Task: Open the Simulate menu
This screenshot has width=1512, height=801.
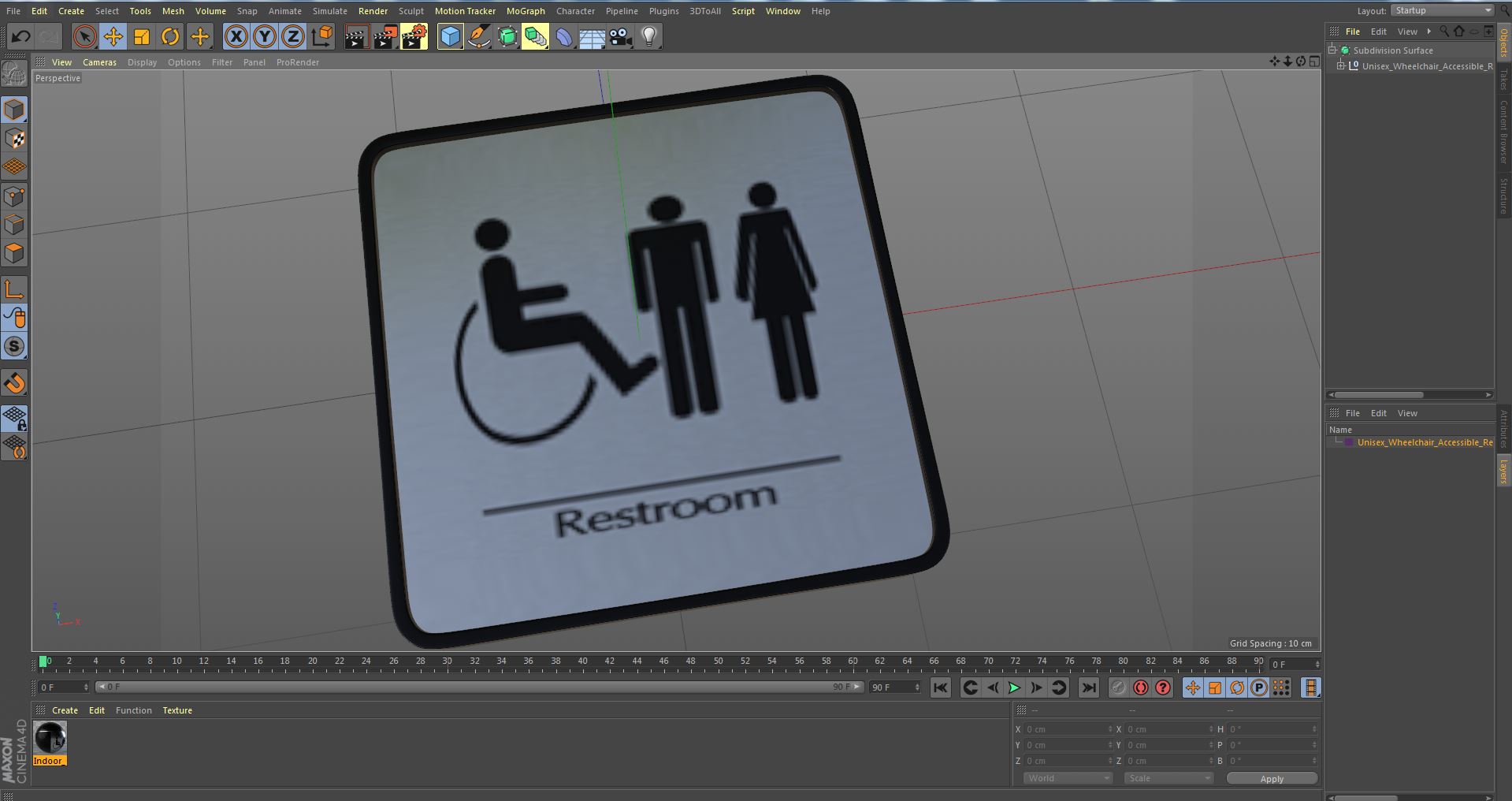Action: [x=329, y=11]
